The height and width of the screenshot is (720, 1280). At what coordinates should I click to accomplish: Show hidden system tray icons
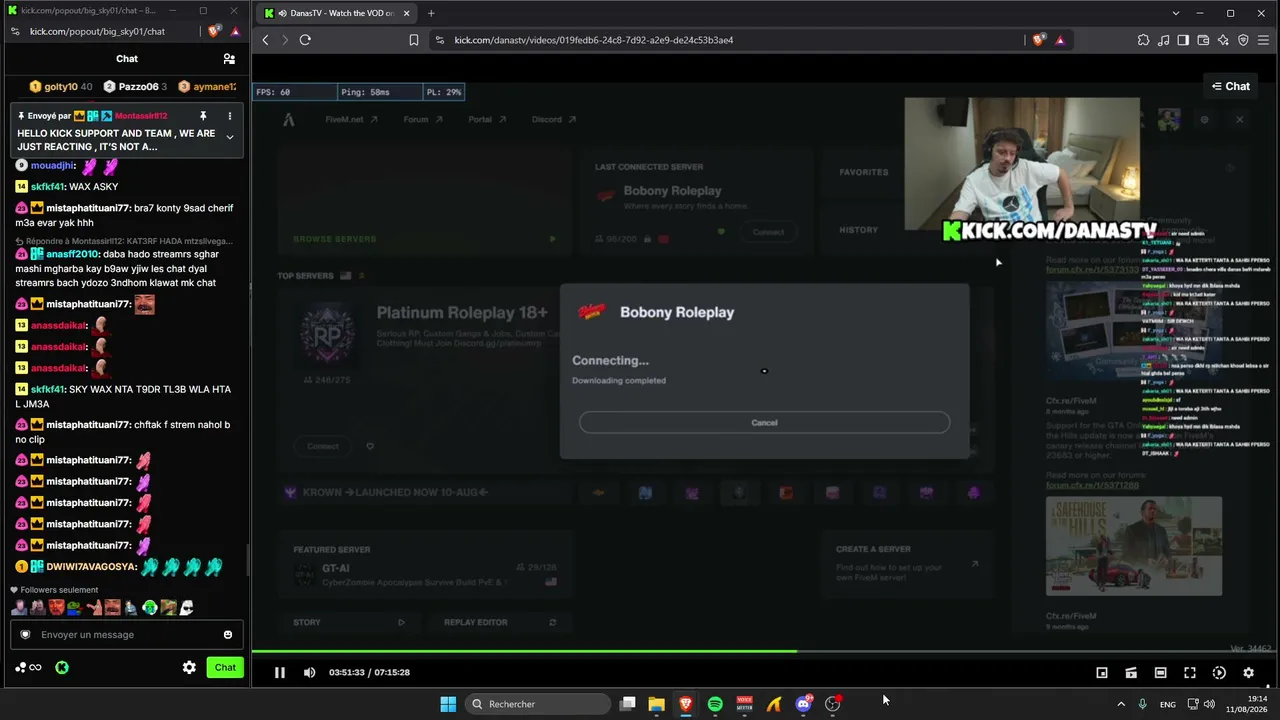tap(1121, 704)
